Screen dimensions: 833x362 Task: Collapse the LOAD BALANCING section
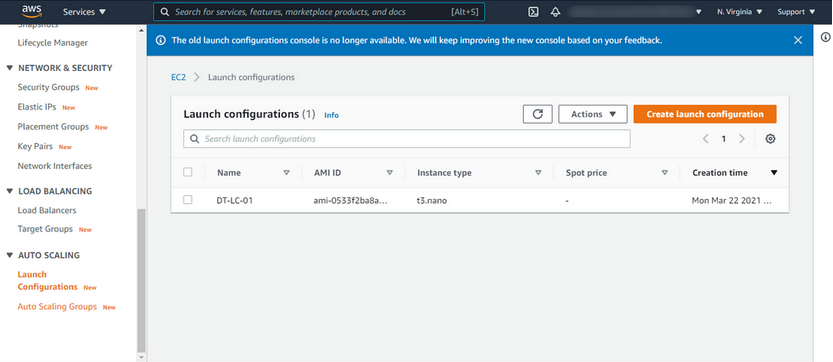coord(10,191)
